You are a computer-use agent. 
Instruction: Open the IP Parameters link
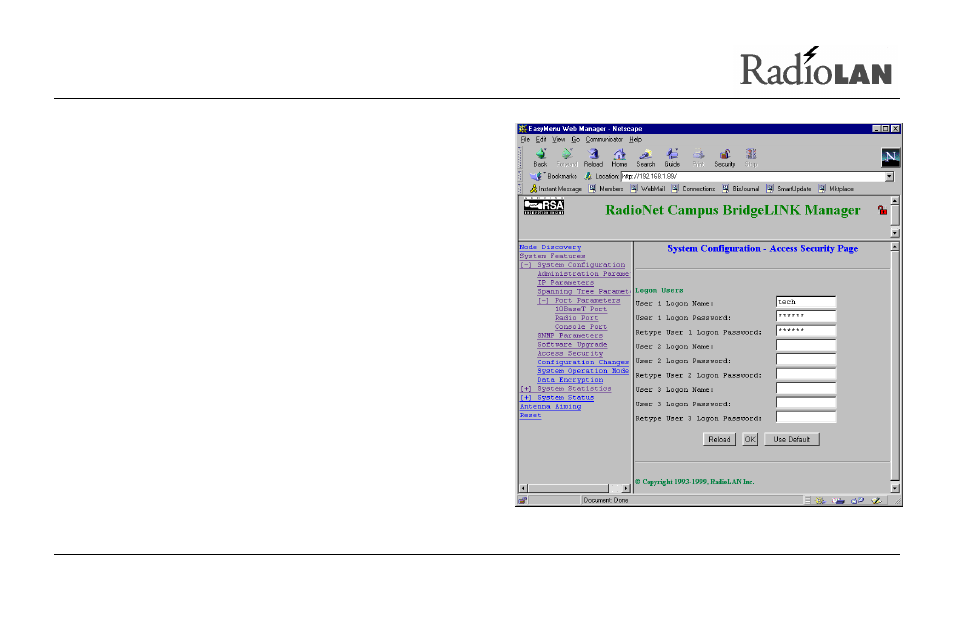565,283
